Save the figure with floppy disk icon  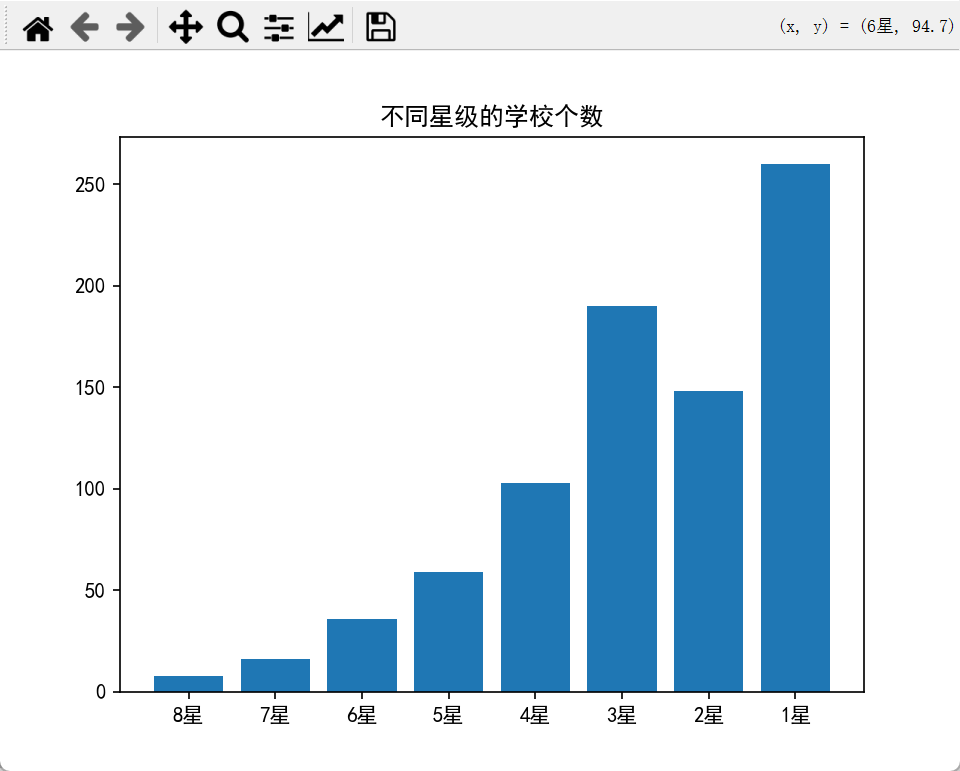[x=381, y=28]
